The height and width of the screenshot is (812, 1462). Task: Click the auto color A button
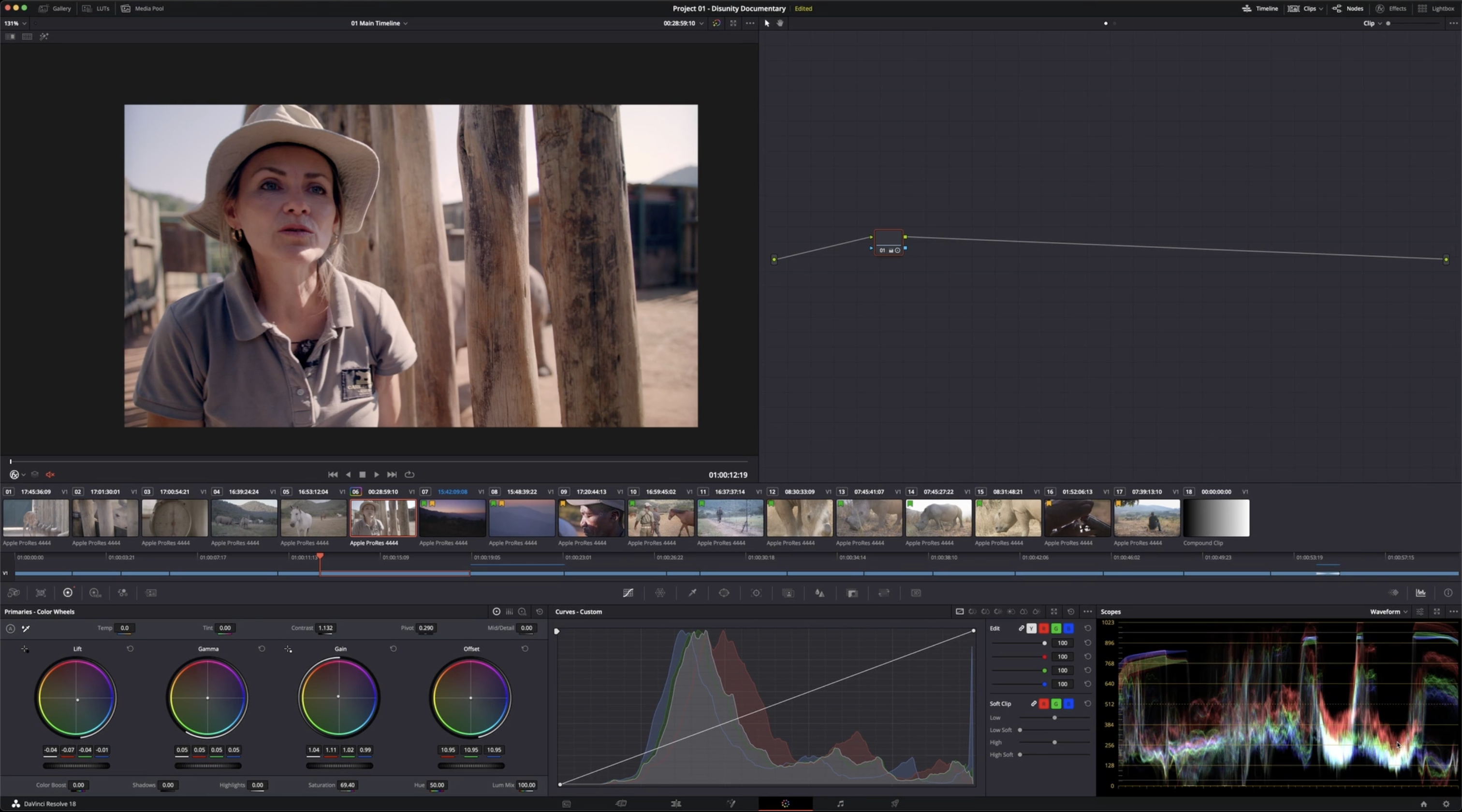coord(10,628)
